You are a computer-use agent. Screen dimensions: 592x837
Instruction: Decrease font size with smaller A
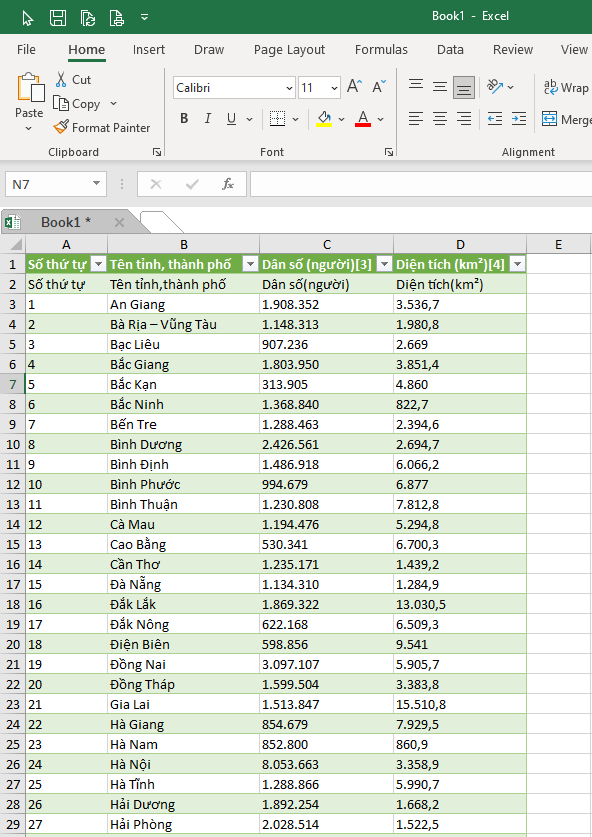[x=379, y=86]
